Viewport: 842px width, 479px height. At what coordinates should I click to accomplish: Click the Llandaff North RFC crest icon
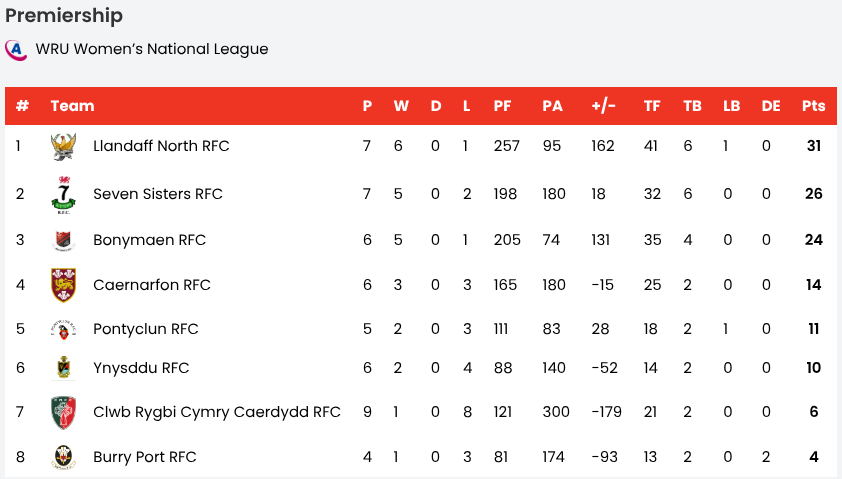tap(63, 146)
